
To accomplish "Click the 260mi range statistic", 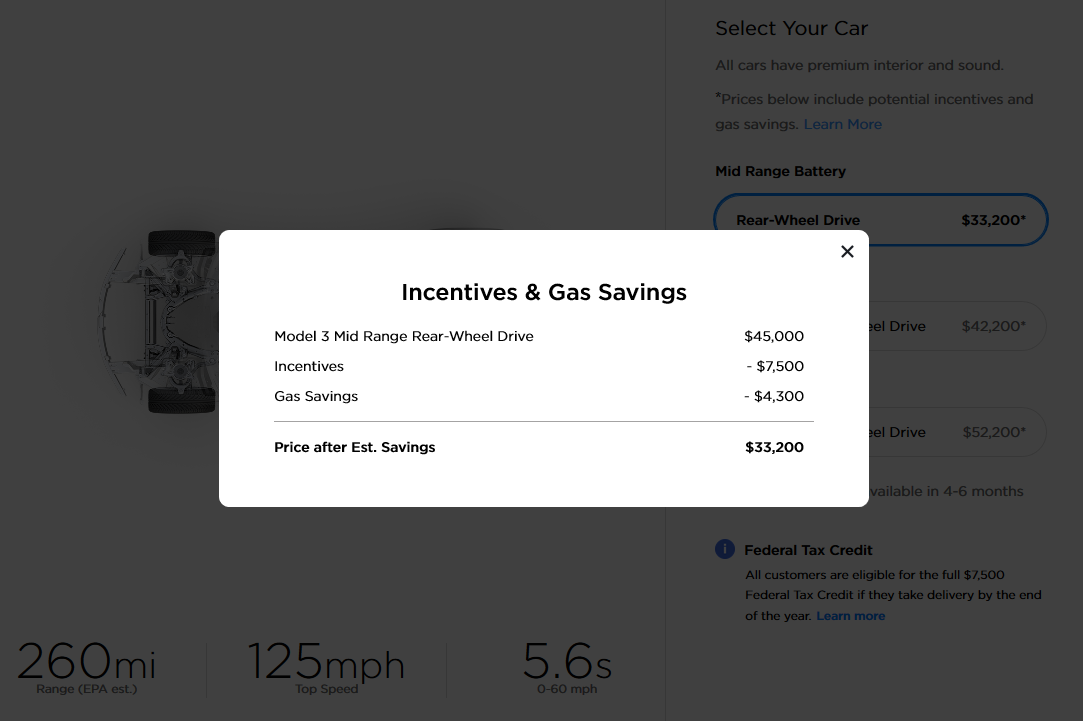I will coord(86,666).
